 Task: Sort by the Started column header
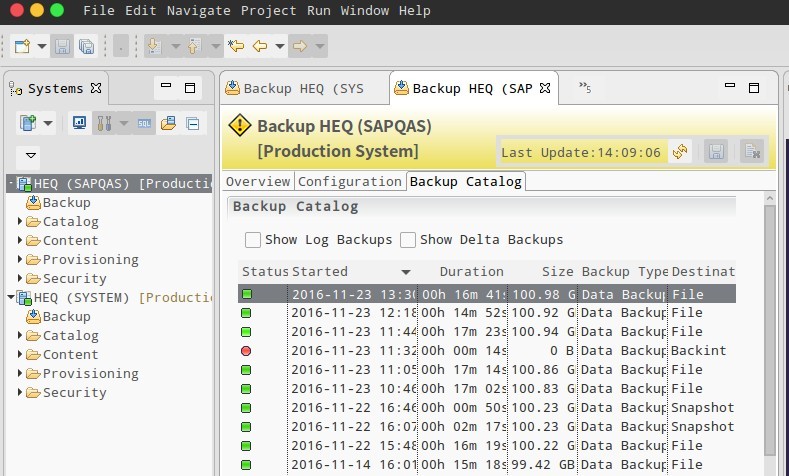coord(352,272)
